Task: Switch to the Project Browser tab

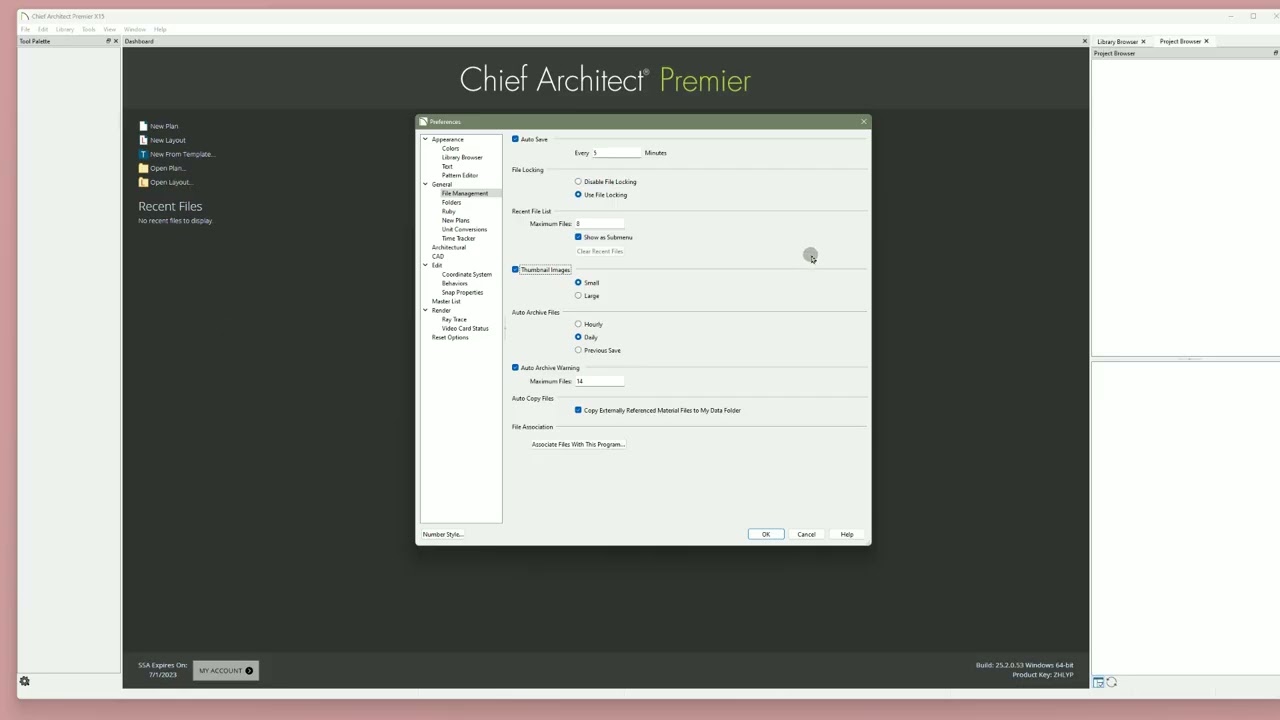Action: pyautogui.click(x=1180, y=41)
